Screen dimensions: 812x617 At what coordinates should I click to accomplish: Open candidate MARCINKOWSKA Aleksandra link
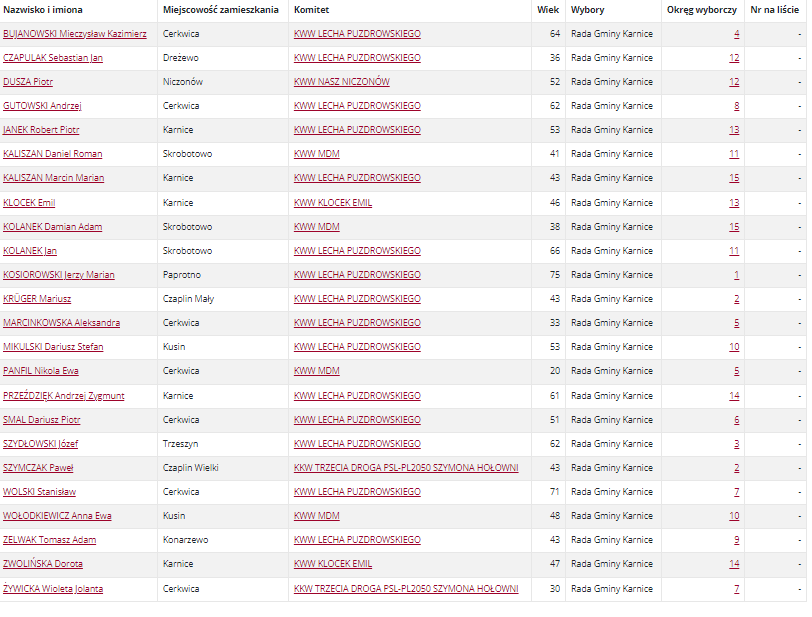tap(62, 323)
